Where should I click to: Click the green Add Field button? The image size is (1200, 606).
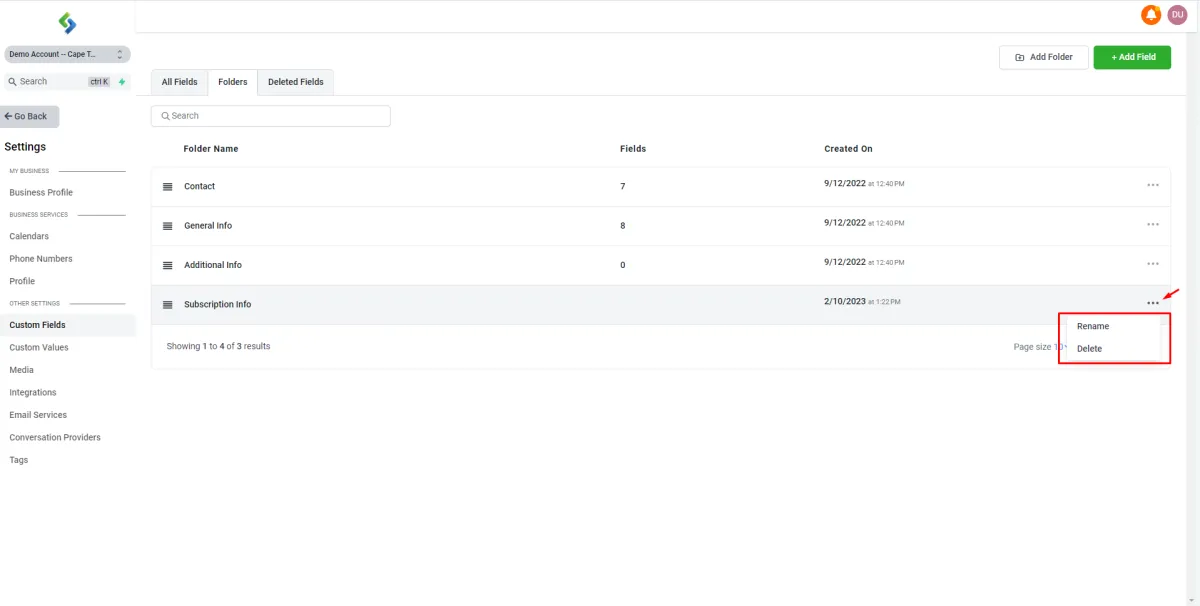(1132, 57)
